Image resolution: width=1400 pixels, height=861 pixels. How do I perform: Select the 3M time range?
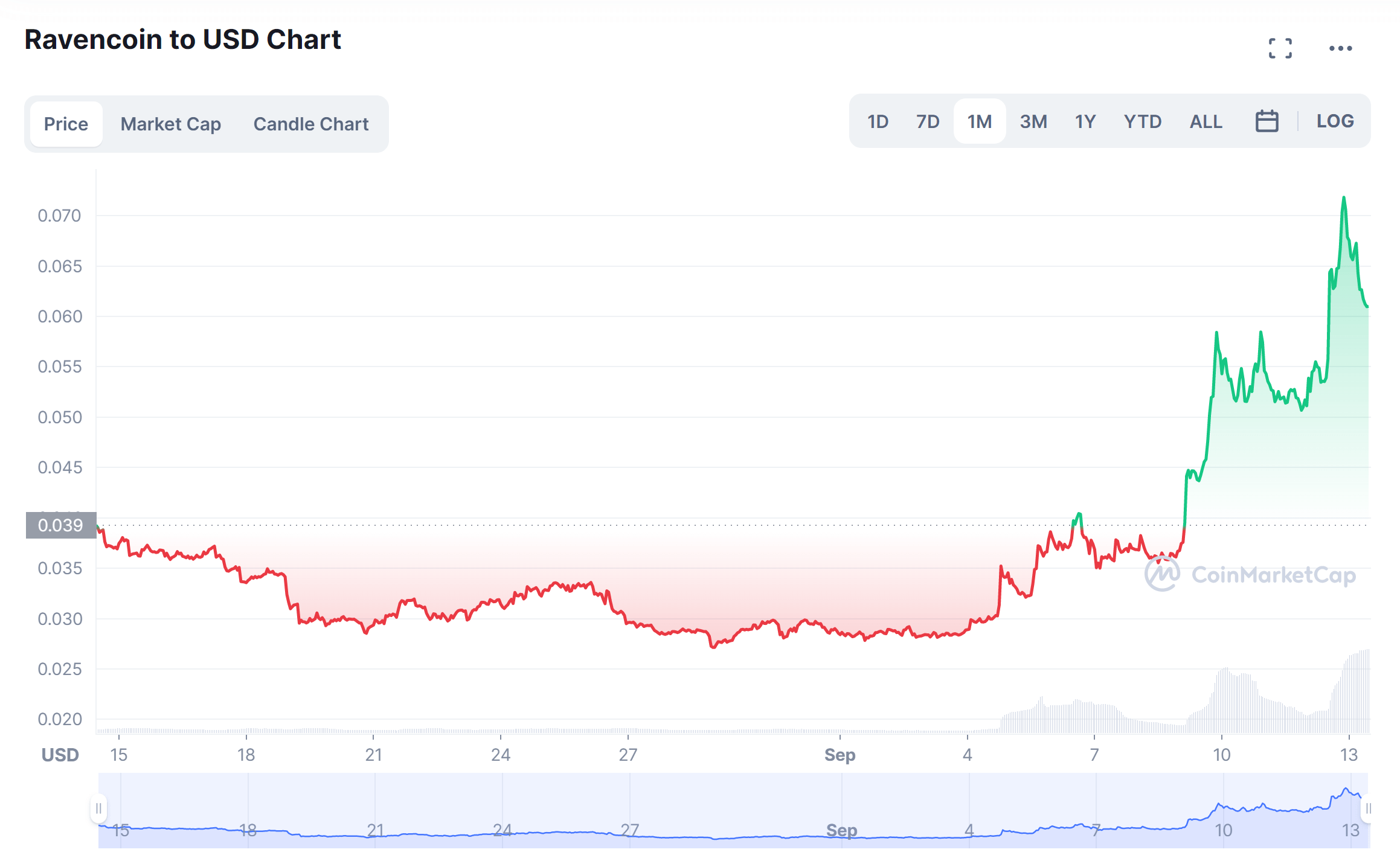point(1033,121)
